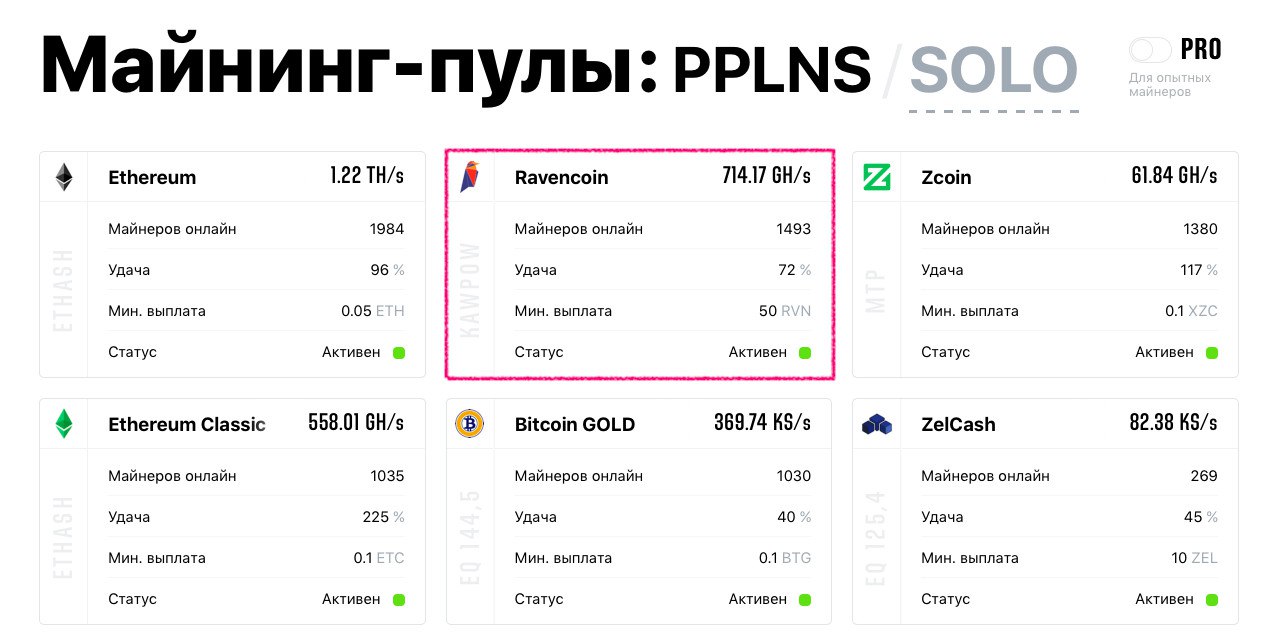Image resolution: width=1264 pixels, height=638 pixels.
Task: Click the Ethereum diamond logo icon
Action: 64,177
